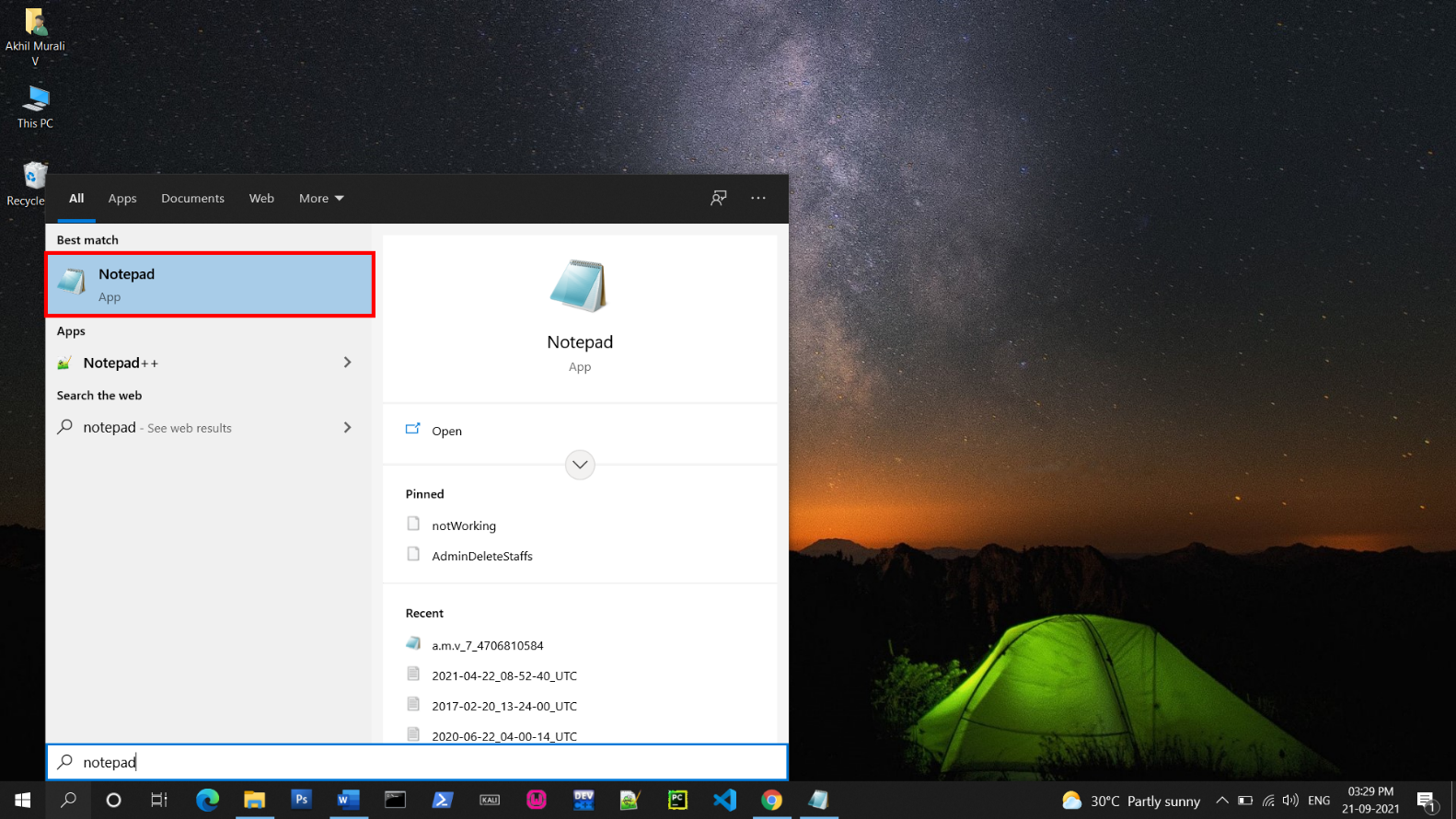Open the search options ellipsis menu
This screenshot has width=1456, height=819.
(x=758, y=198)
